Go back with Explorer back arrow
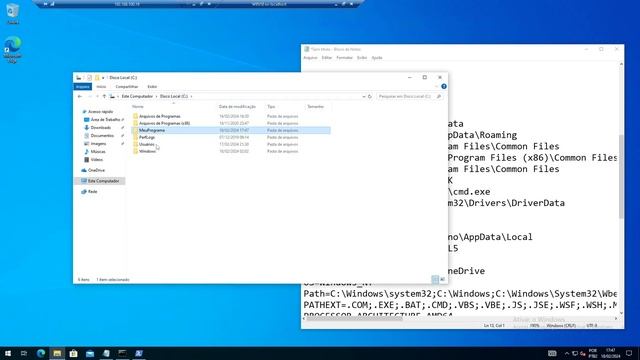Image resolution: width=640 pixels, height=360 pixels. click(x=80, y=96)
